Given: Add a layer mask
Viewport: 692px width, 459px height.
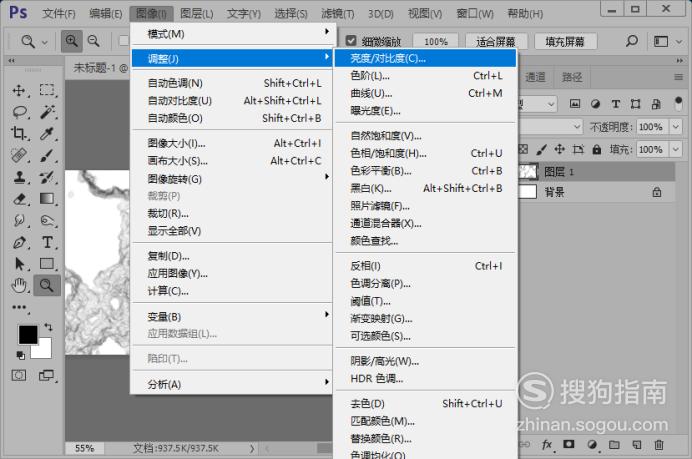Looking at the screenshot, I should coord(568,444).
